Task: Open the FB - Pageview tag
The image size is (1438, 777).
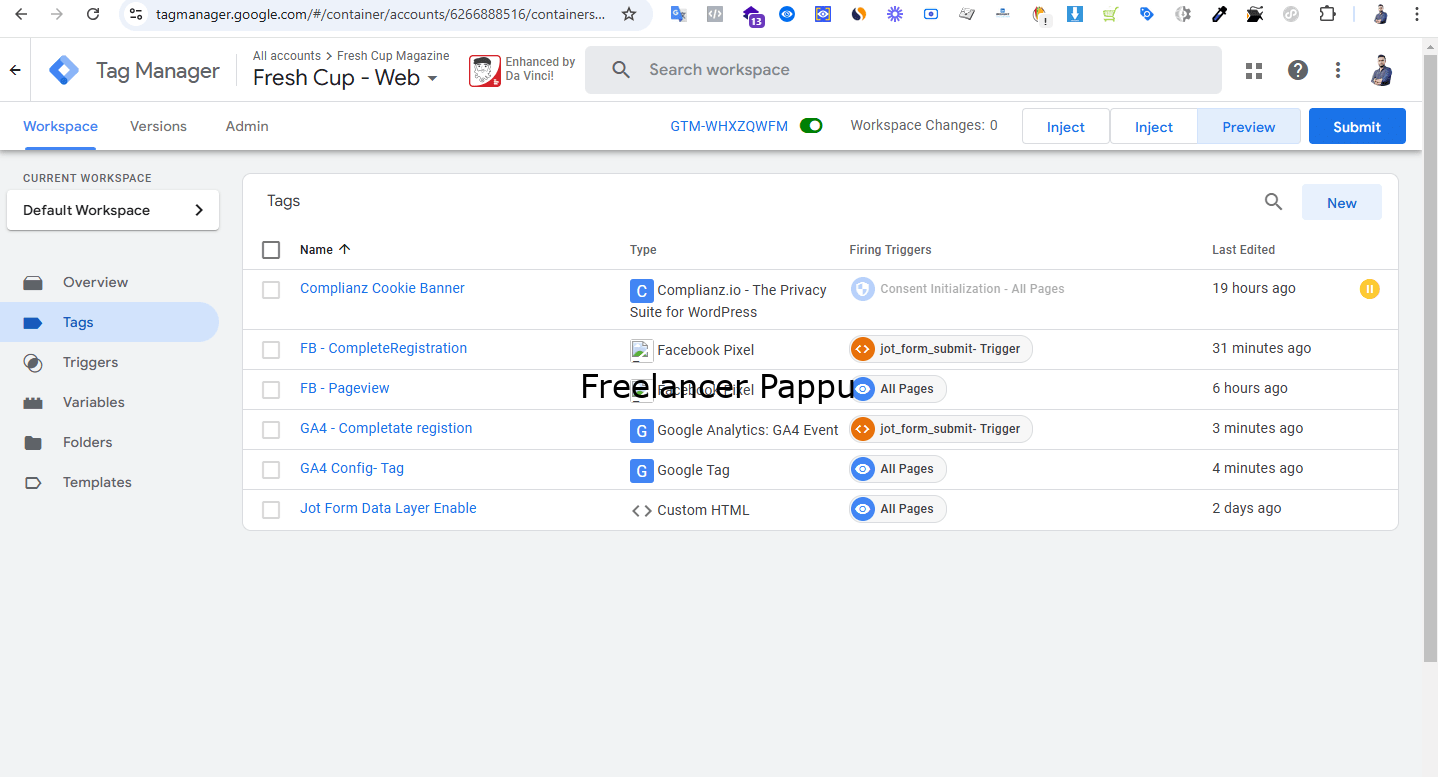Action: [x=345, y=388]
